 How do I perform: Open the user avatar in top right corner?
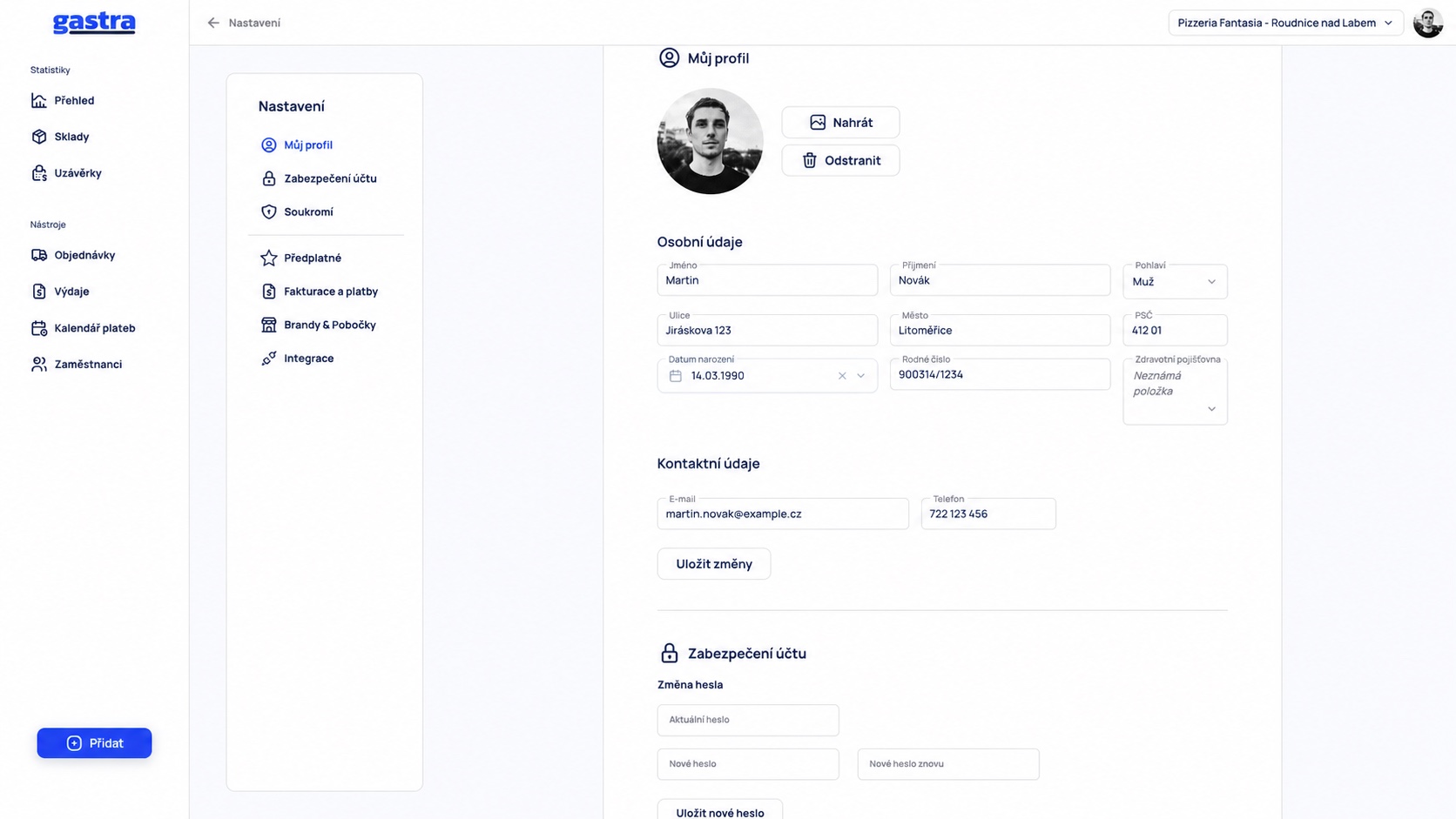tap(1428, 23)
